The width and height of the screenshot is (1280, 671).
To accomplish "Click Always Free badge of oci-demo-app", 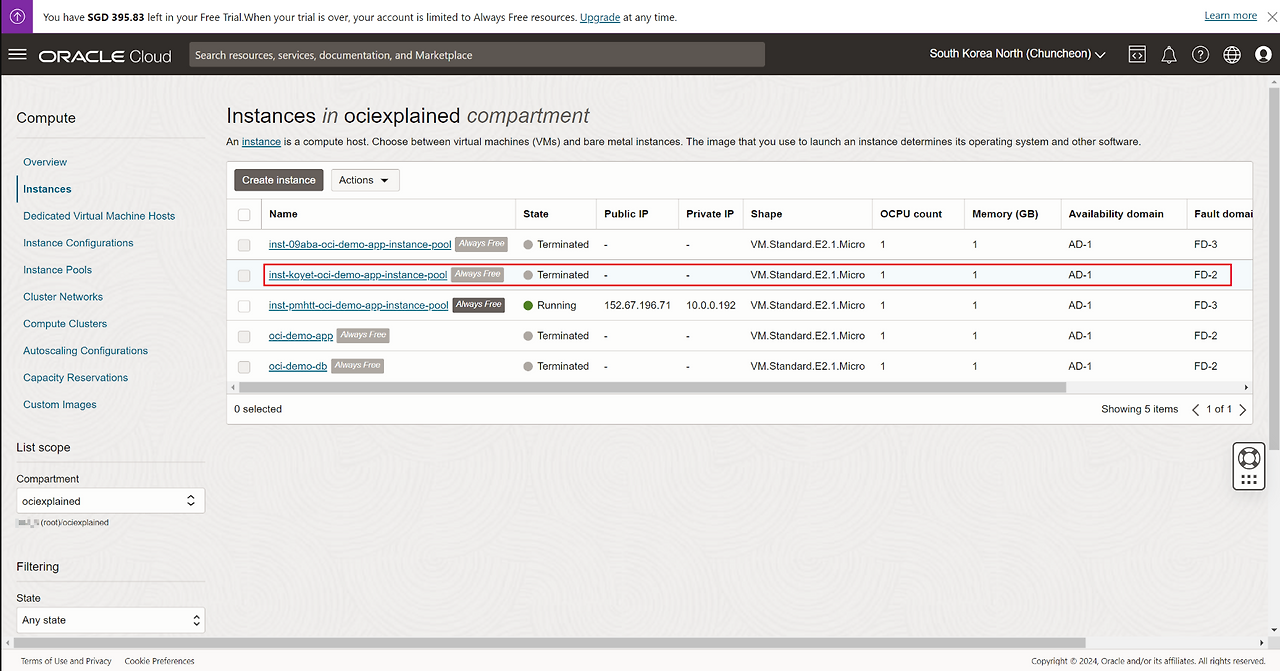I will 363,335.
